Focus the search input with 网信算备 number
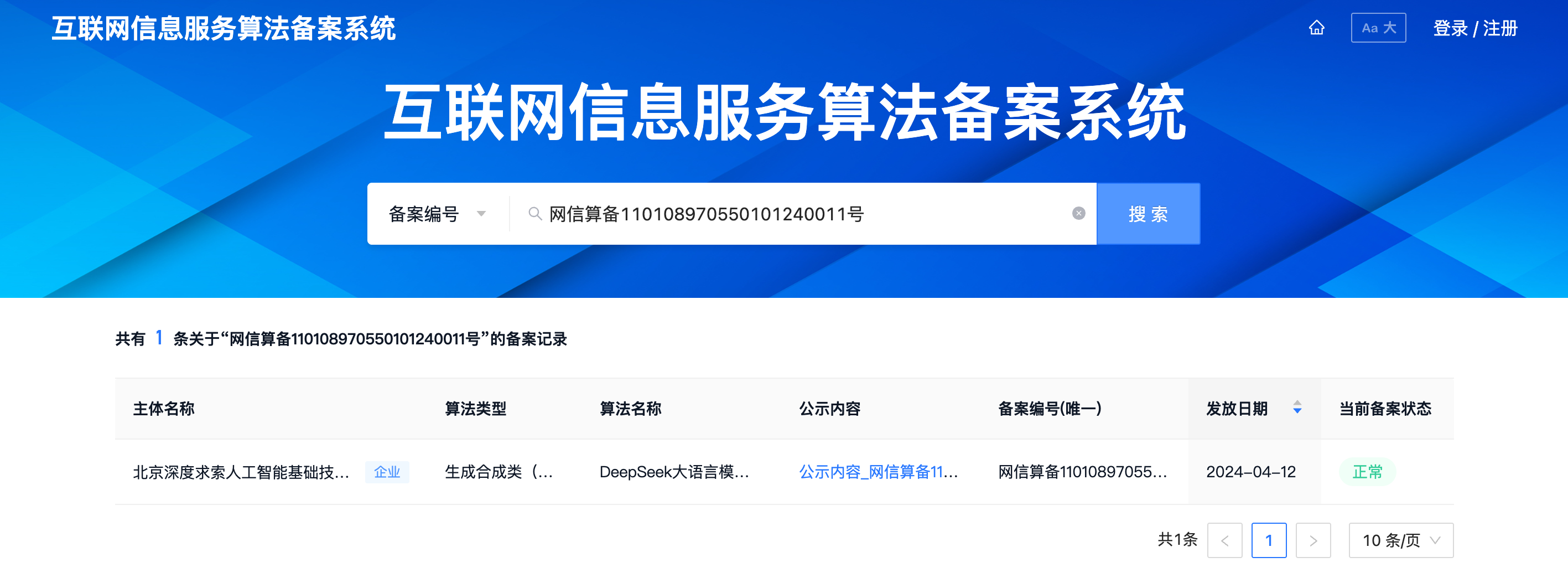This screenshot has height=588, width=1568. [x=802, y=214]
